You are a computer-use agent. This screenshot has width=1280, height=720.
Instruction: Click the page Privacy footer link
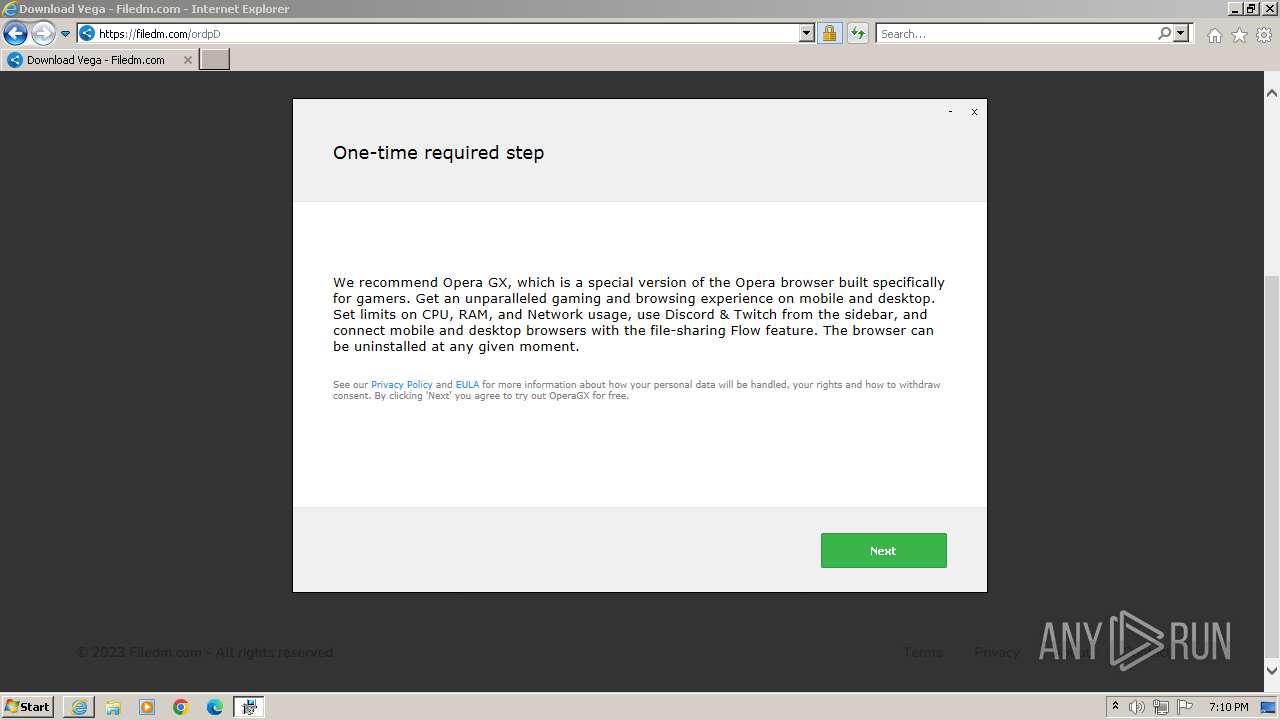tap(997, 652)
